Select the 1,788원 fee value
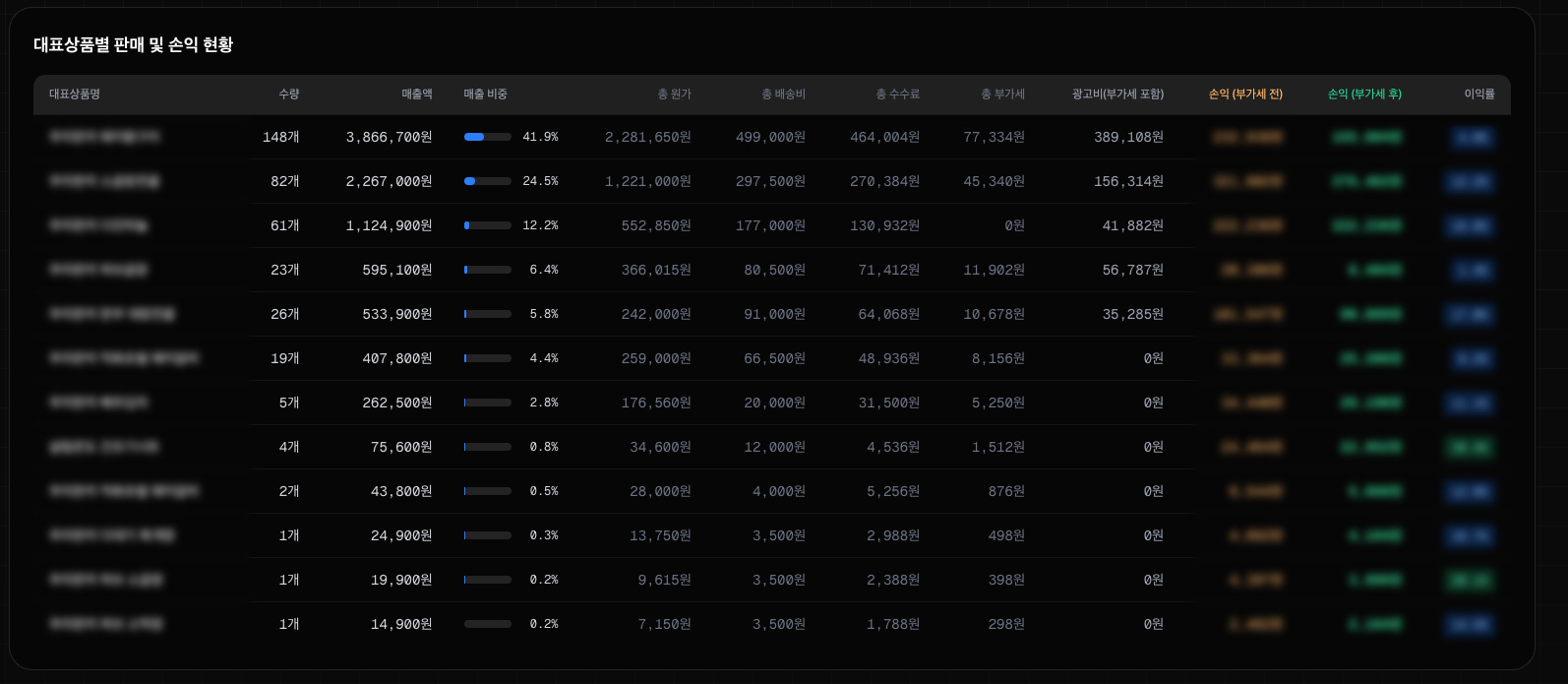The image size is (1568, 684). click(x=893, y=624)
